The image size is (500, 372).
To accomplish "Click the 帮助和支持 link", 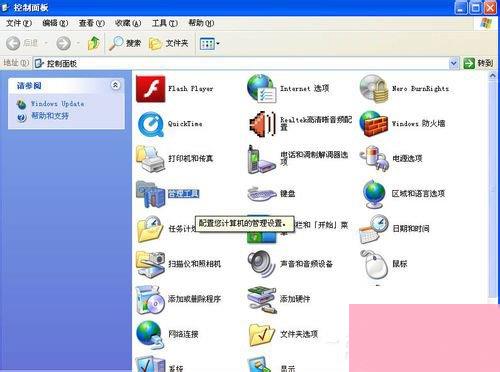I will (50, 116).
